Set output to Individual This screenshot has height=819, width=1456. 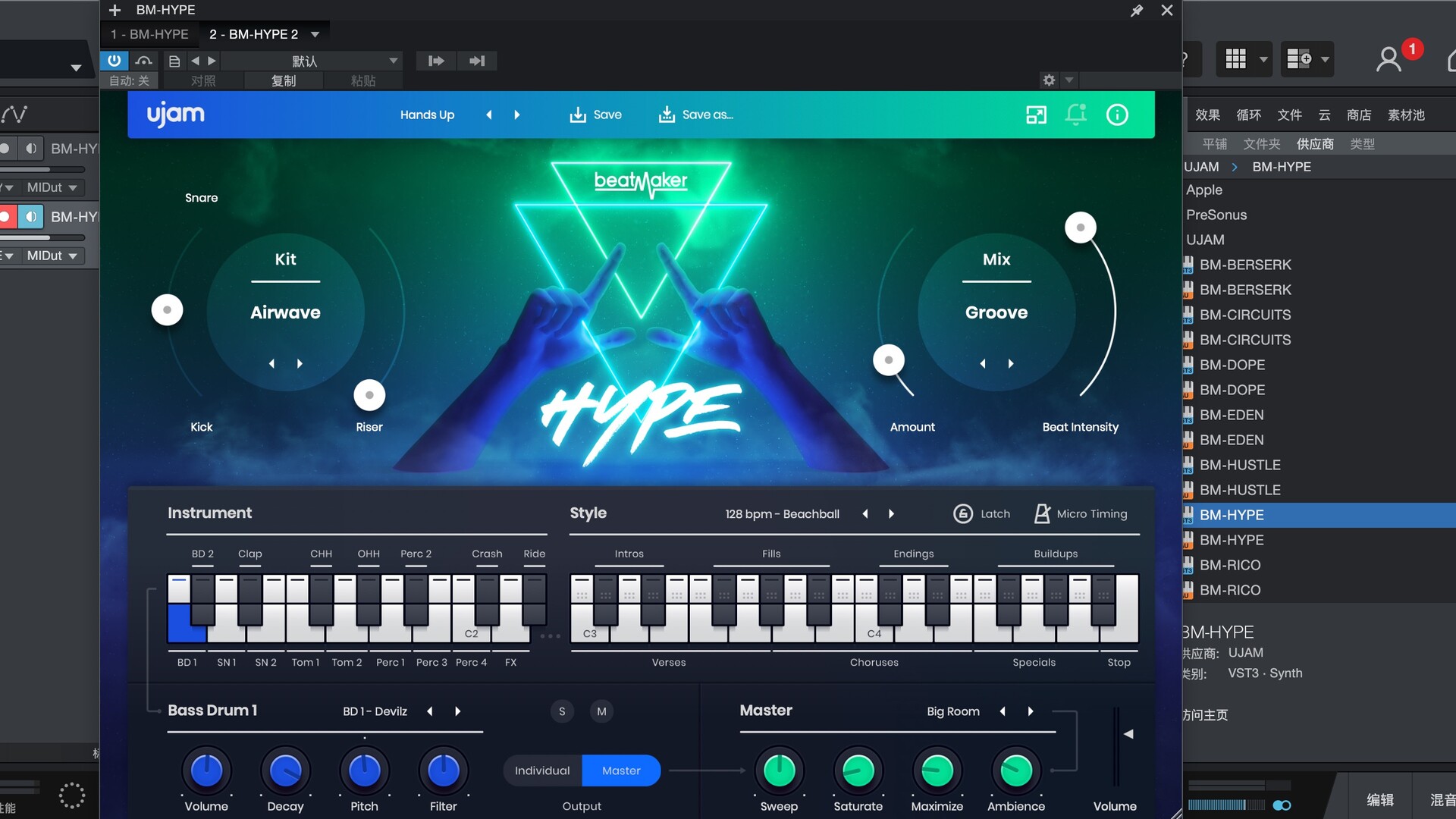click(x=542, y=770)
